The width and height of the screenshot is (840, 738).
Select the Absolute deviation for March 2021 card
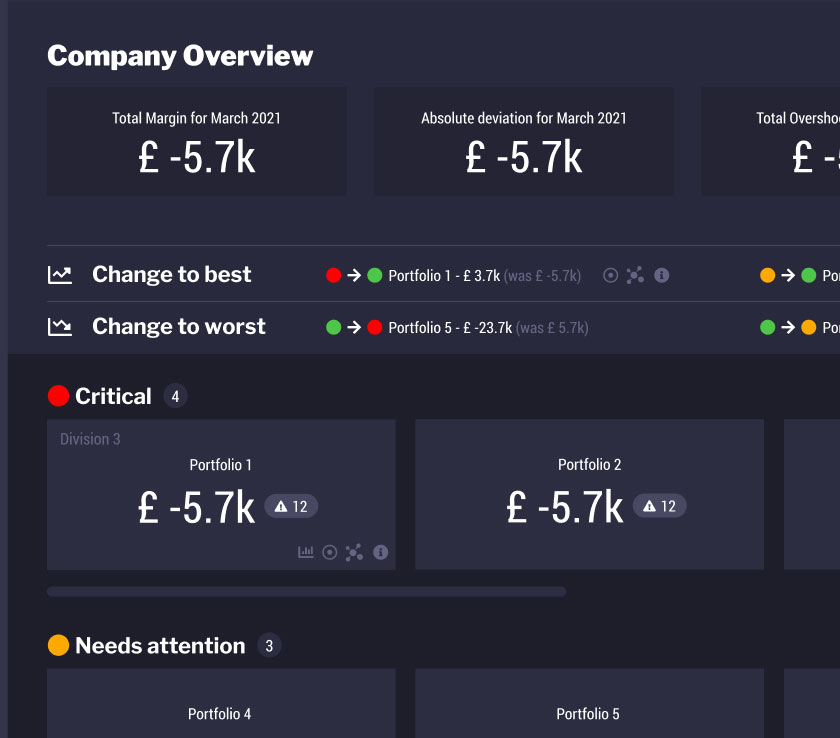coord(523,141)
